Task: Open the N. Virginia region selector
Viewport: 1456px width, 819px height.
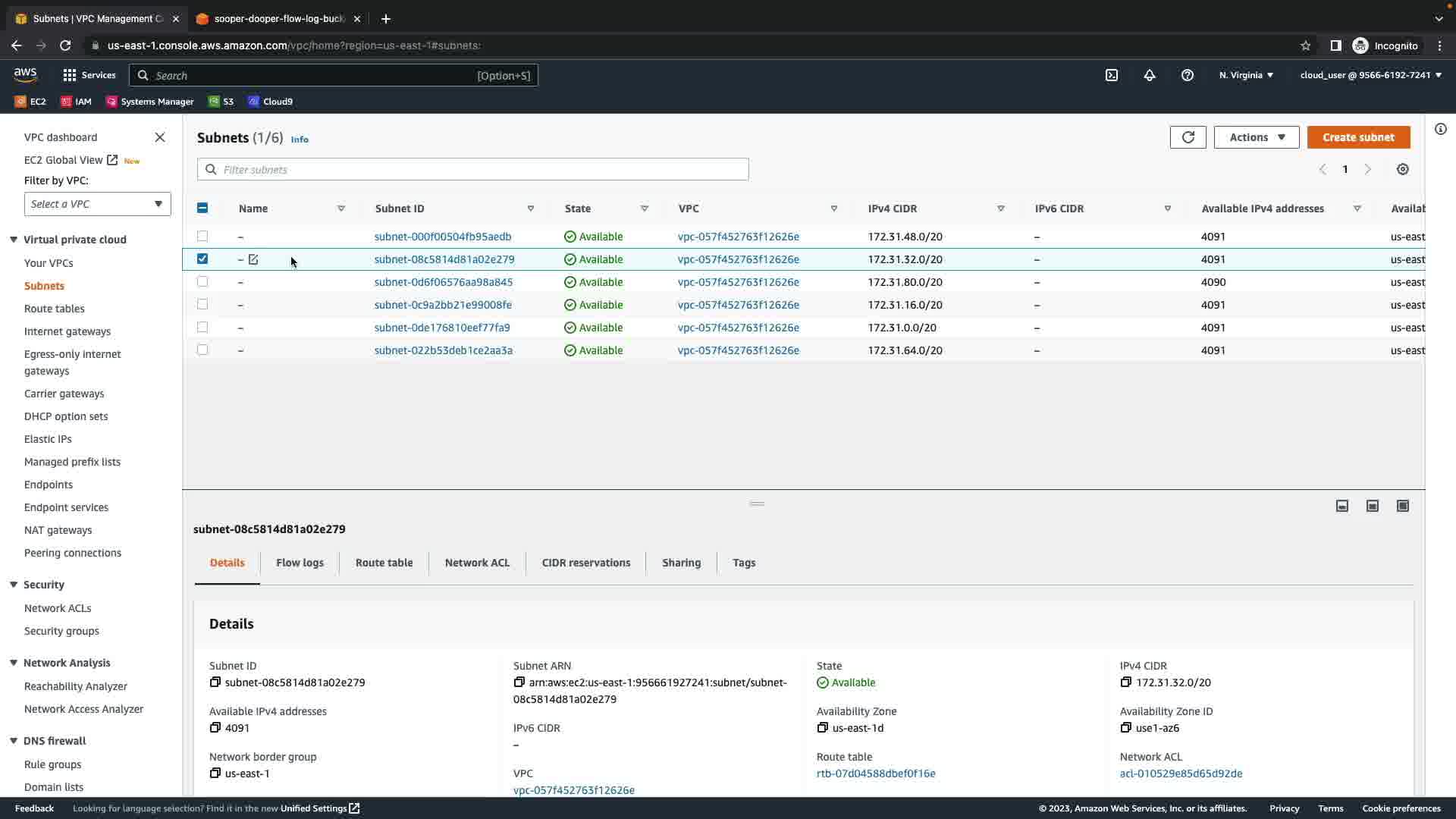Action: tap(1246, 75)
